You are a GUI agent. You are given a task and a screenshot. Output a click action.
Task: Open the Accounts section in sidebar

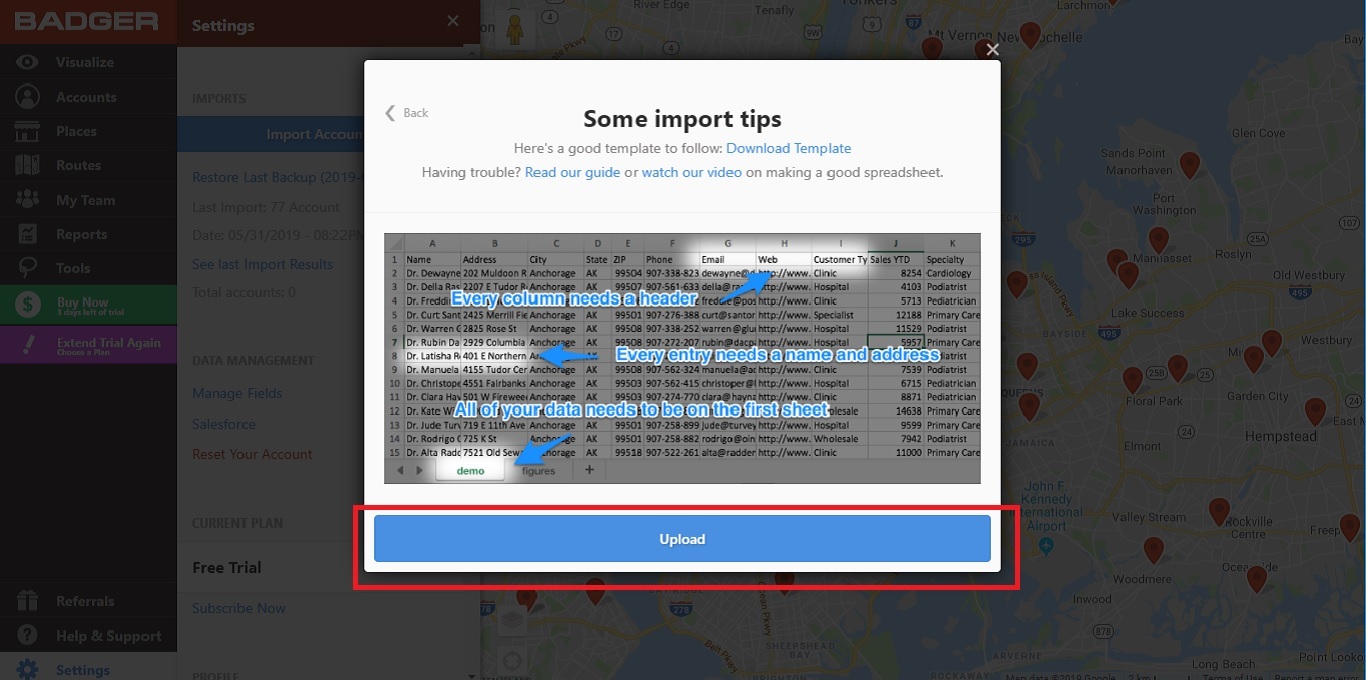pyautogui.click(x=88, y=97)
